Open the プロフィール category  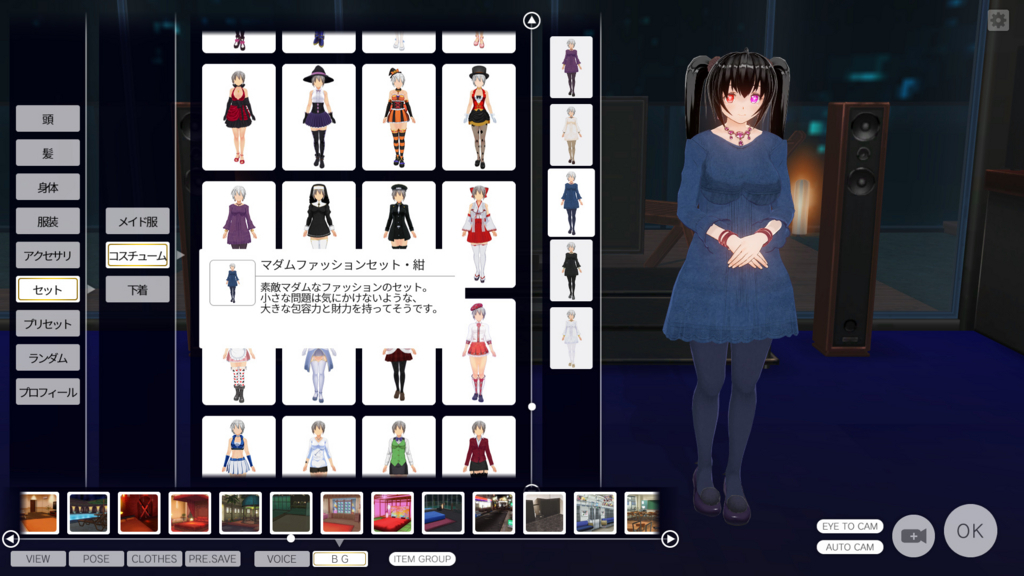tap(48, 392)
